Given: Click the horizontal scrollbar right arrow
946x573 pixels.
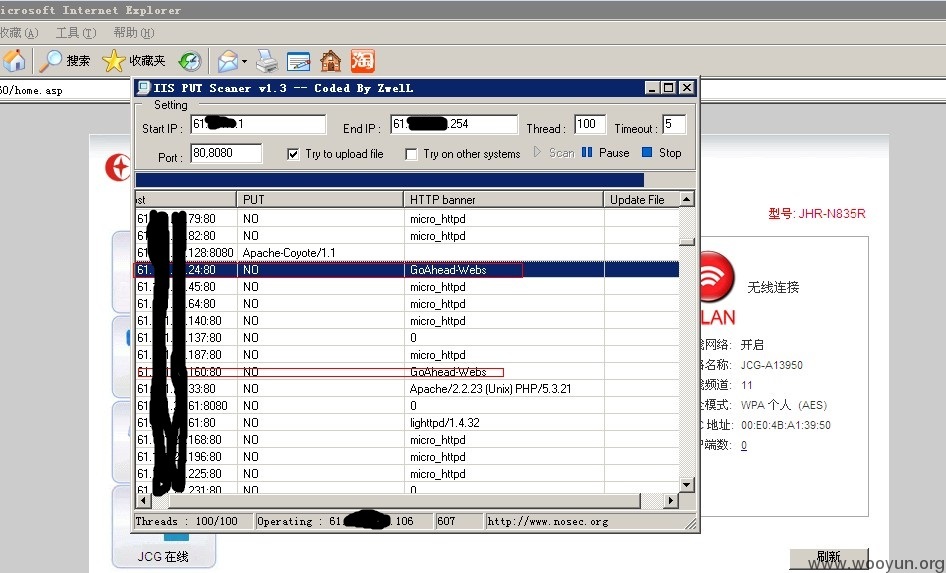Looking at the screenshot, I should click(671, 500).
